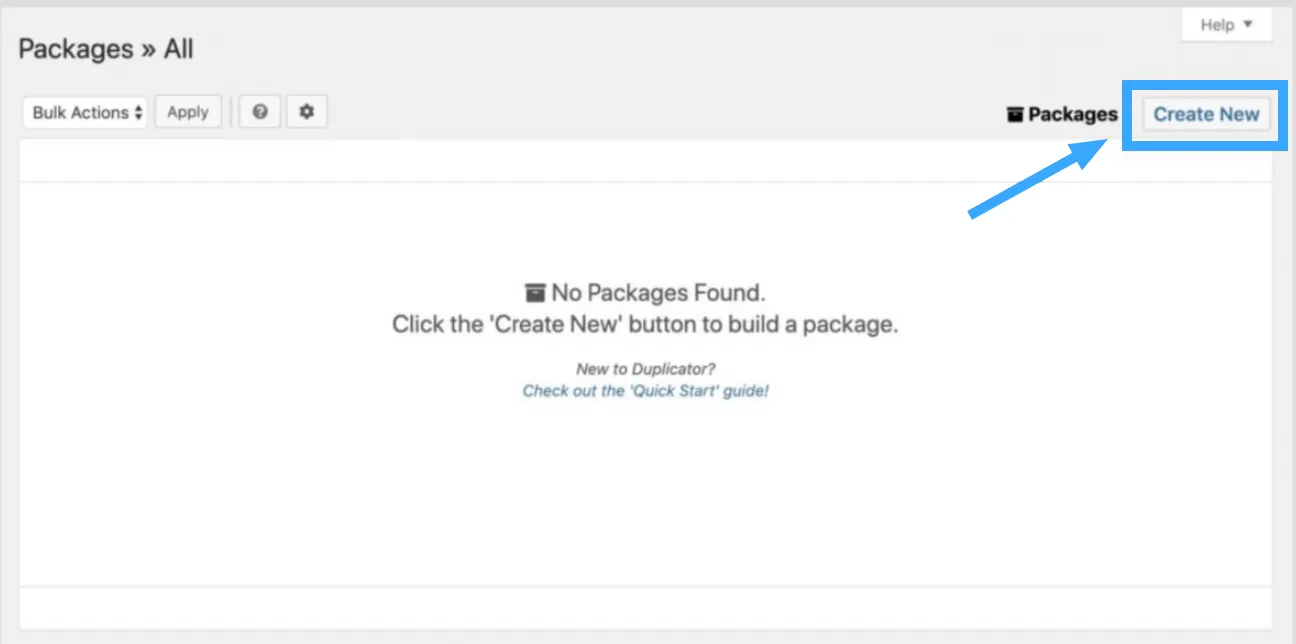Open the 'Quick Start' guide link
This screenshot has width=1296, height=644.
point(645,390)
